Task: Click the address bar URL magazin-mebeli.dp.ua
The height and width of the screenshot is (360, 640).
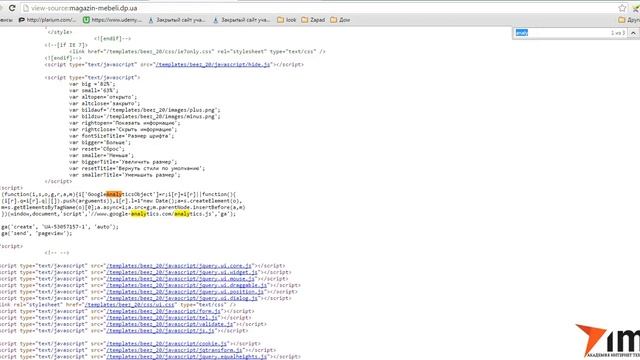Action: pos(103,8)
